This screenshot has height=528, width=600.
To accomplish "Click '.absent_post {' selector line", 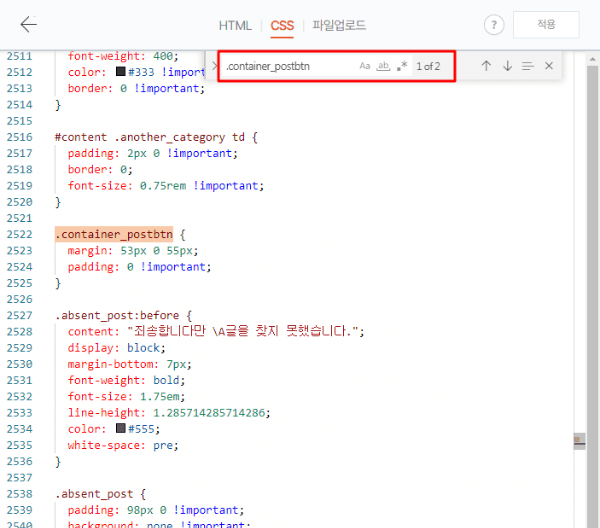I will (100, 494).
